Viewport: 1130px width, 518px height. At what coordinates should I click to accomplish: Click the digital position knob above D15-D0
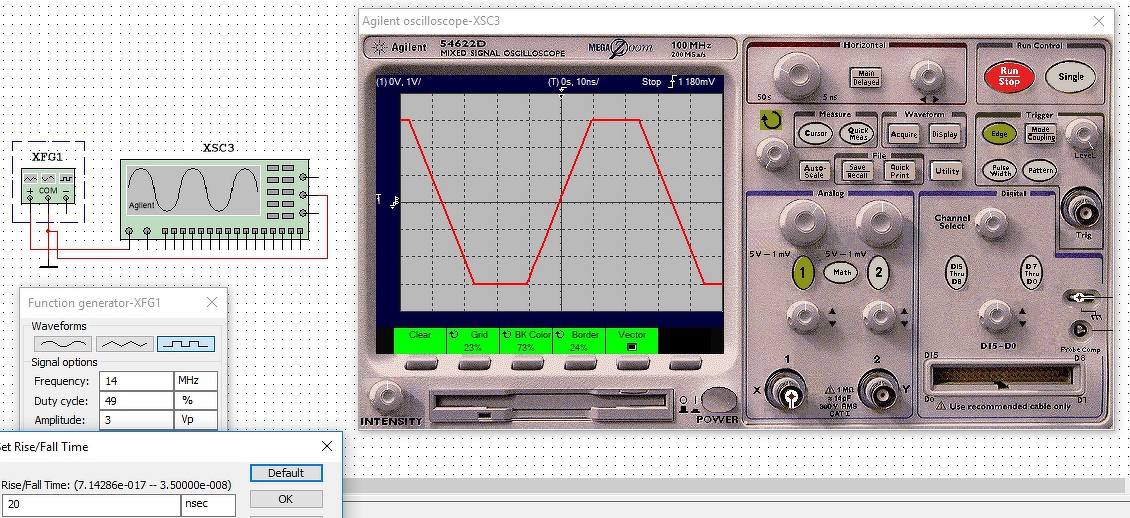tap(995, 315)
